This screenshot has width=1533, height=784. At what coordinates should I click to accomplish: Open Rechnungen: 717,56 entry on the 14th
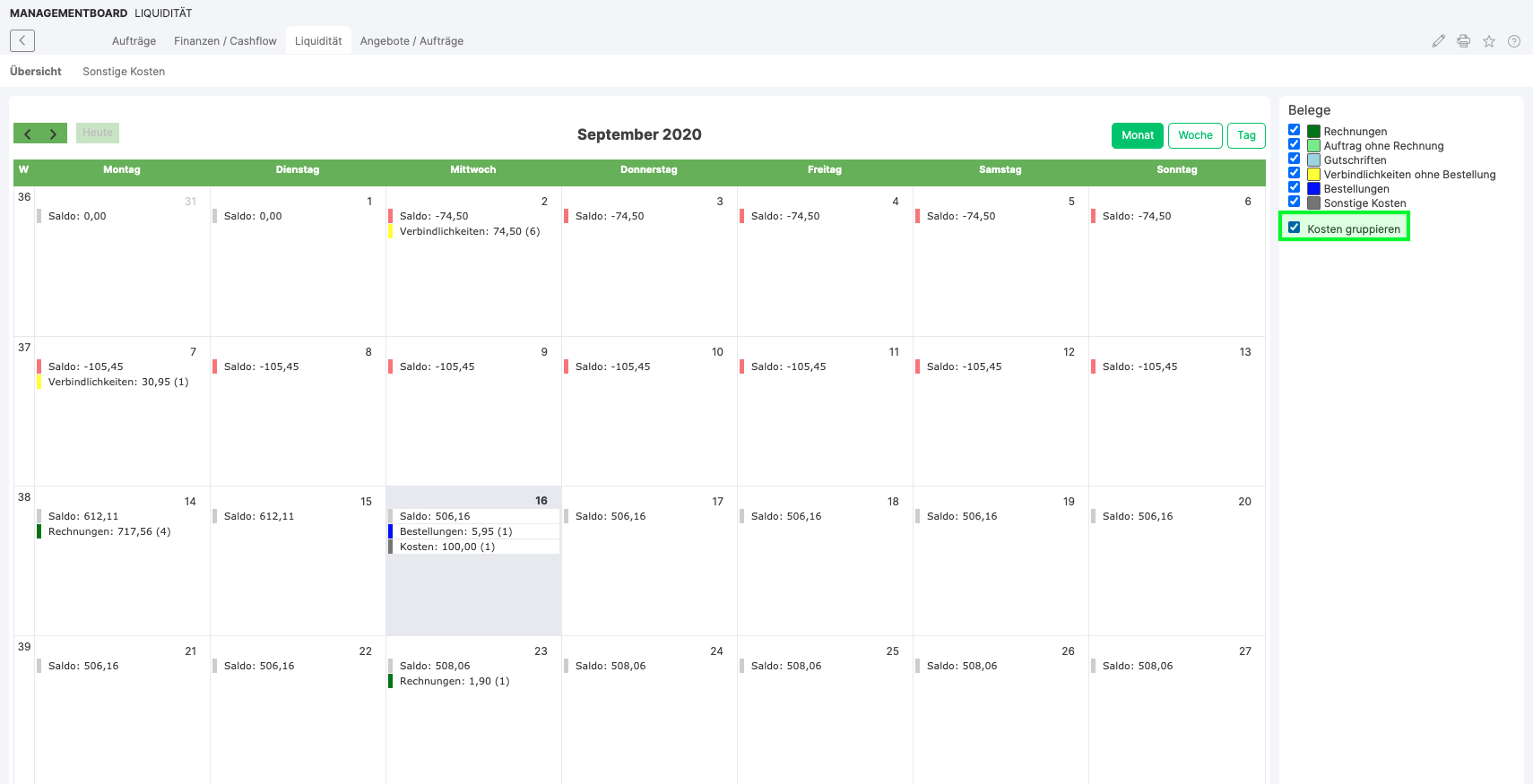tap(108, 531)
